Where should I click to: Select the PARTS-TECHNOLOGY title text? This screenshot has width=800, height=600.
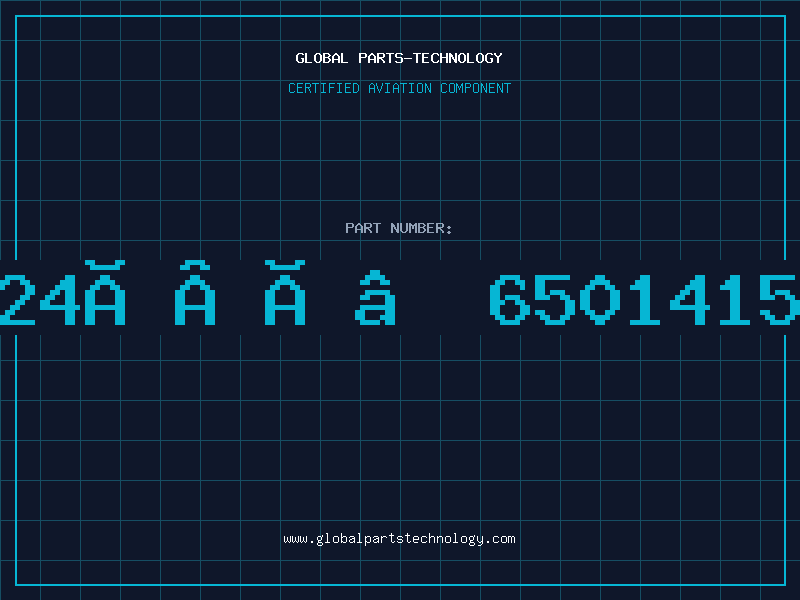[430, 58]
